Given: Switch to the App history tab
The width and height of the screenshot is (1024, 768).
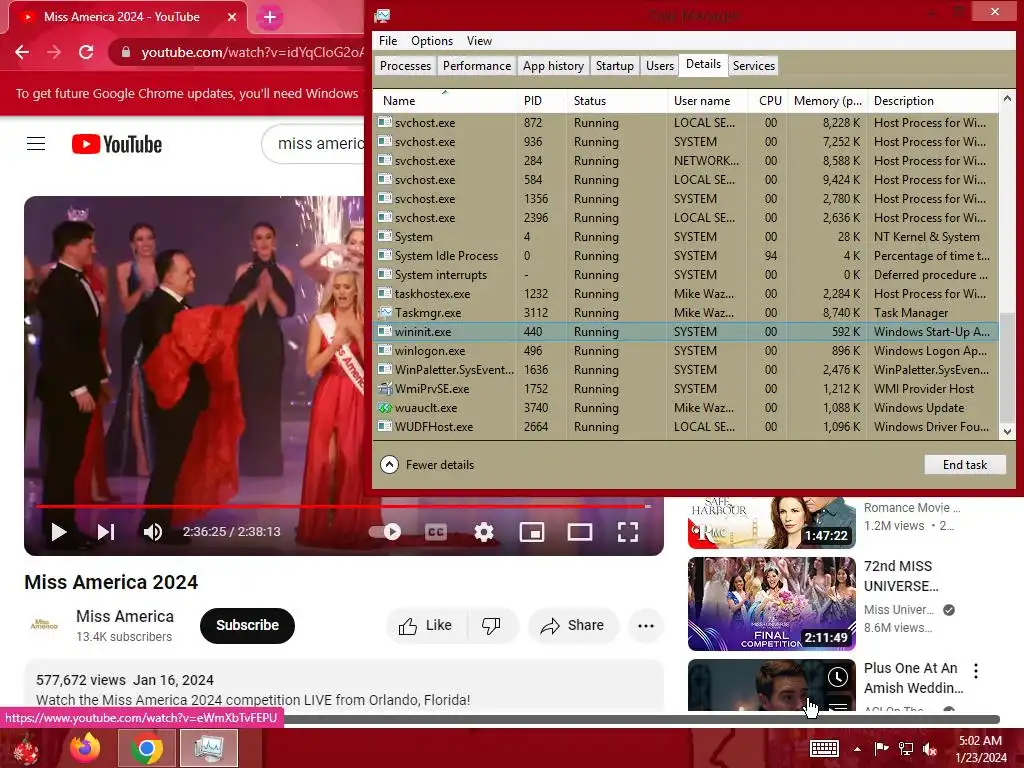Looking at the screenshot, I should (x=553, y=66).
